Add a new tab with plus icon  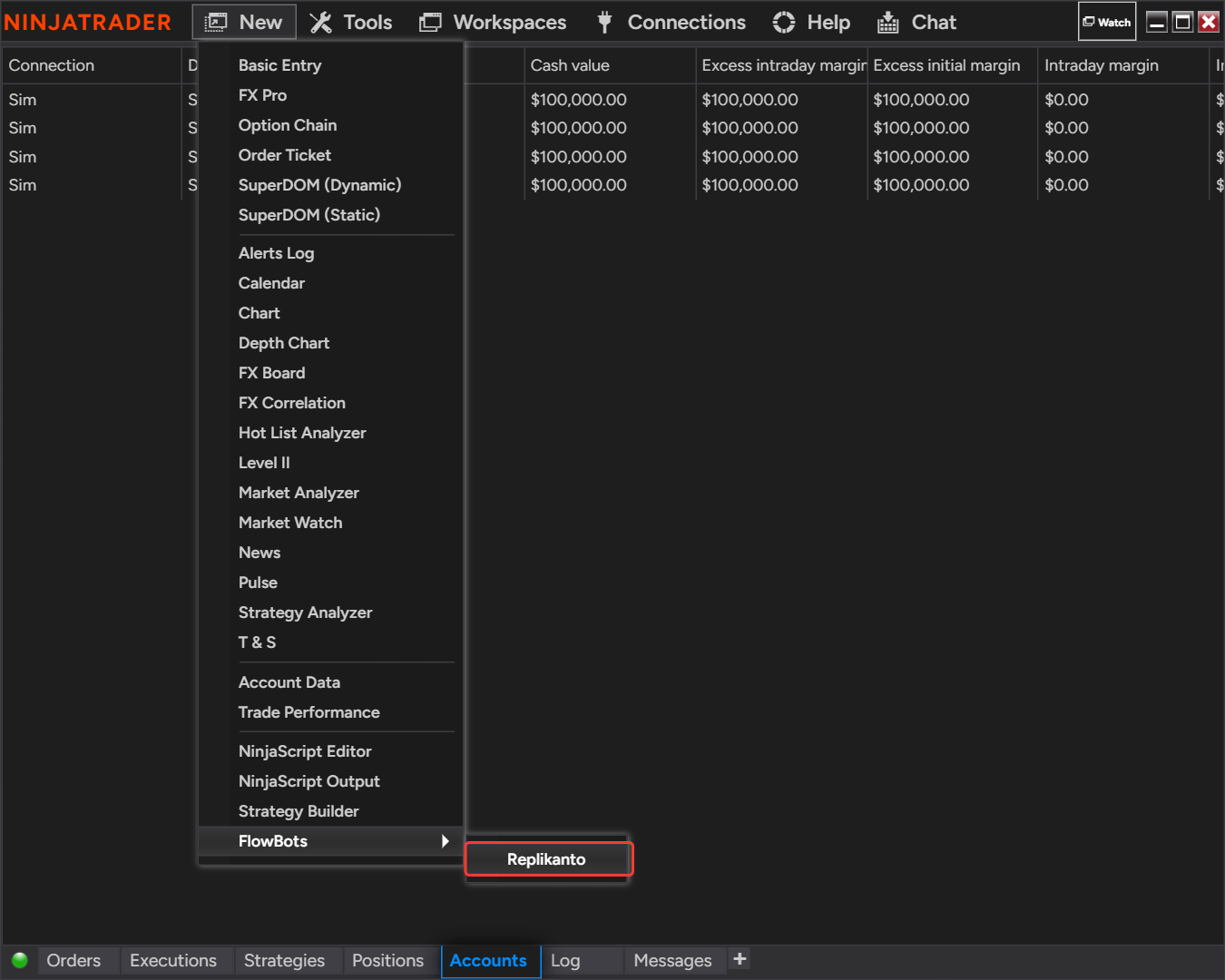pos(740,959)
